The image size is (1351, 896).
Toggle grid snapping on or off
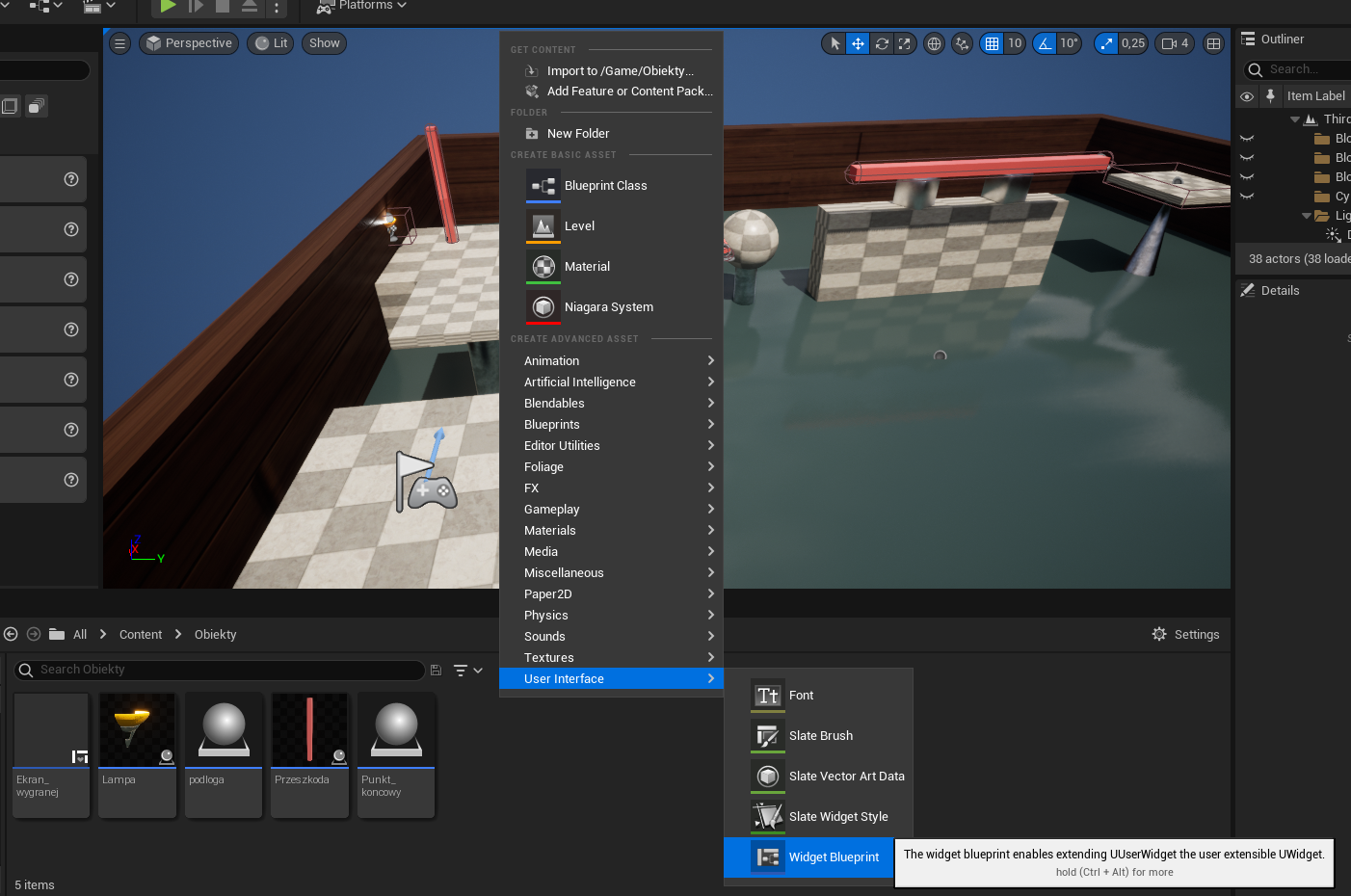992,43
